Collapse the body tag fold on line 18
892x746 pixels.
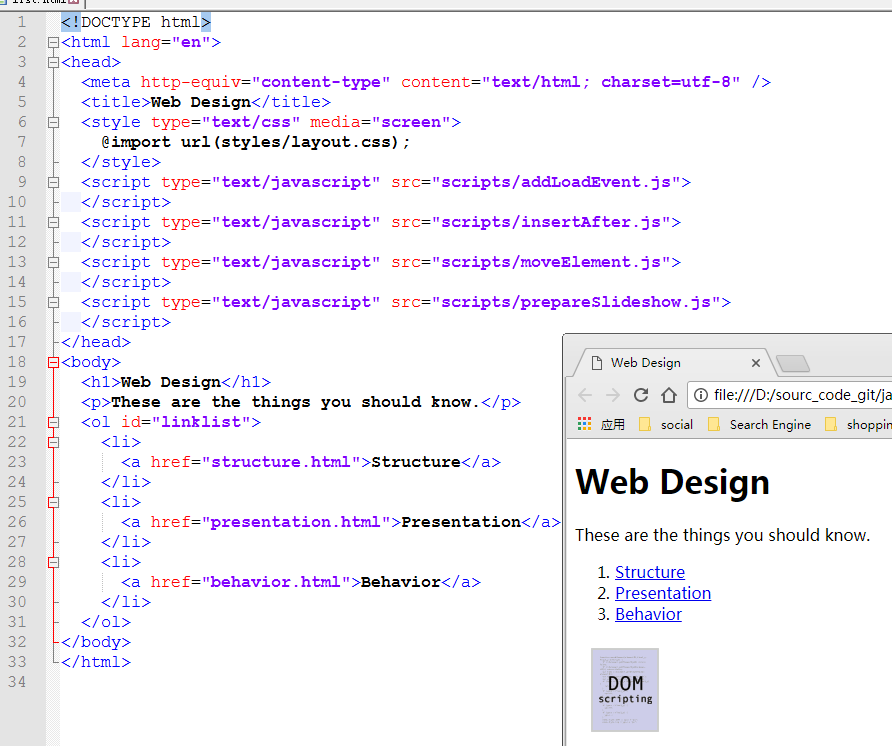click(53, 362)
